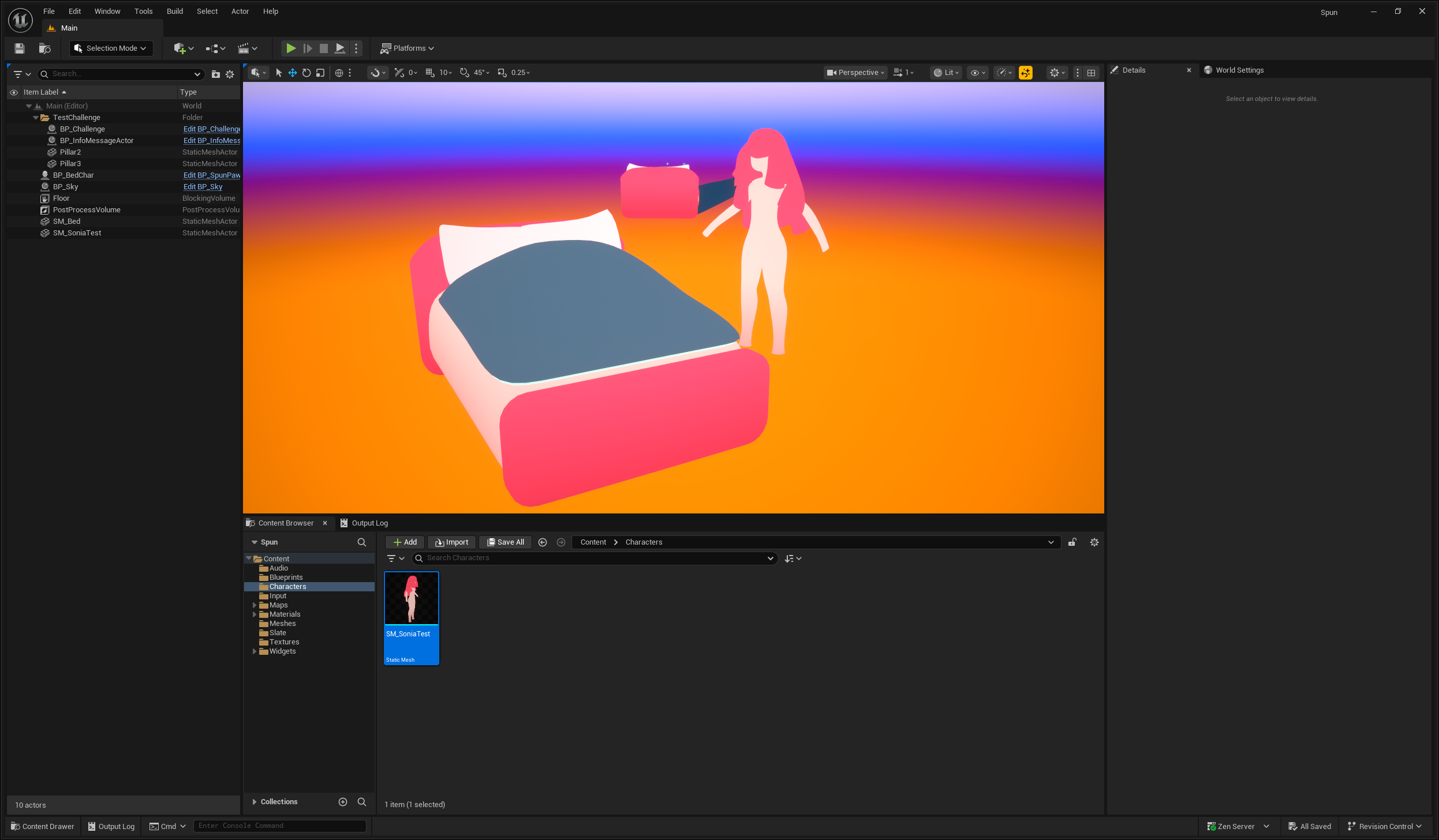Select the scale transform tool
The height and width of the screenshot is (840, 1439).
[320, 73]
